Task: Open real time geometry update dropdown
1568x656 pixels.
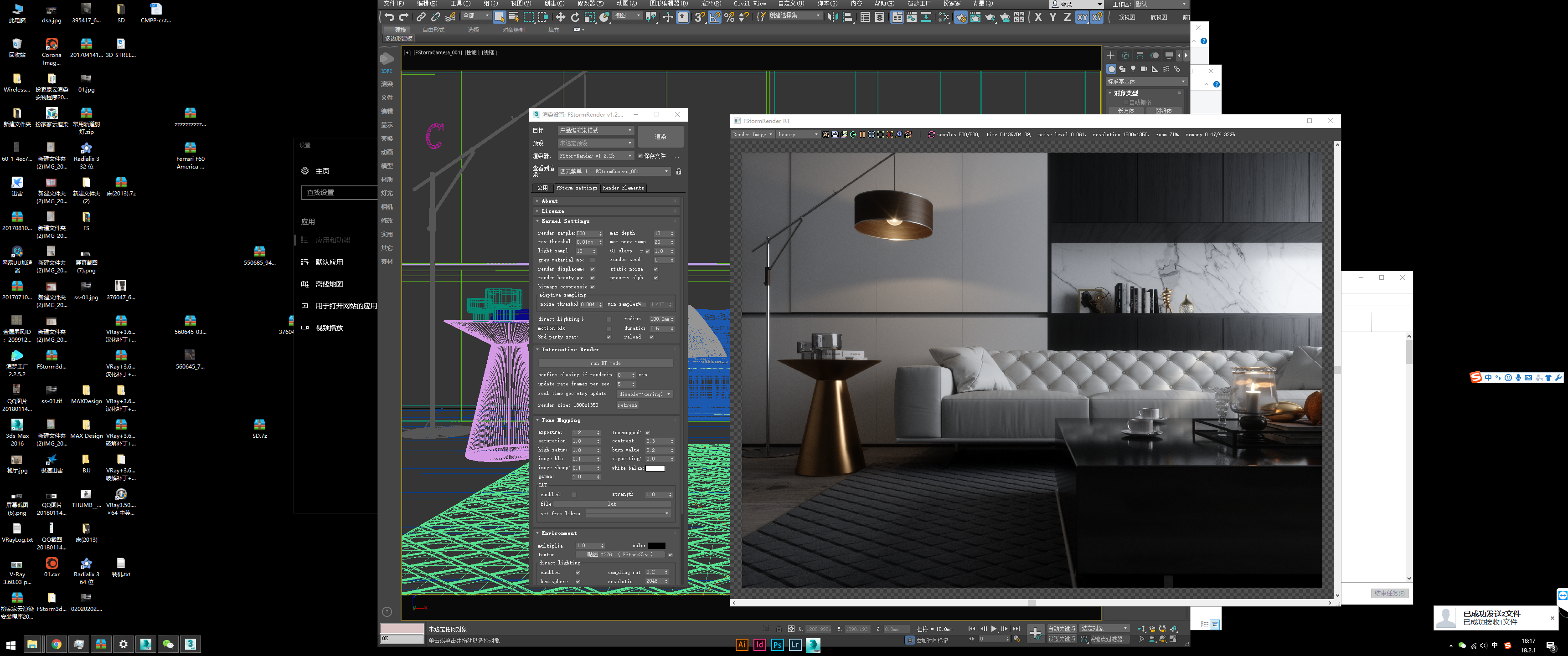Action: pos(645,395)
